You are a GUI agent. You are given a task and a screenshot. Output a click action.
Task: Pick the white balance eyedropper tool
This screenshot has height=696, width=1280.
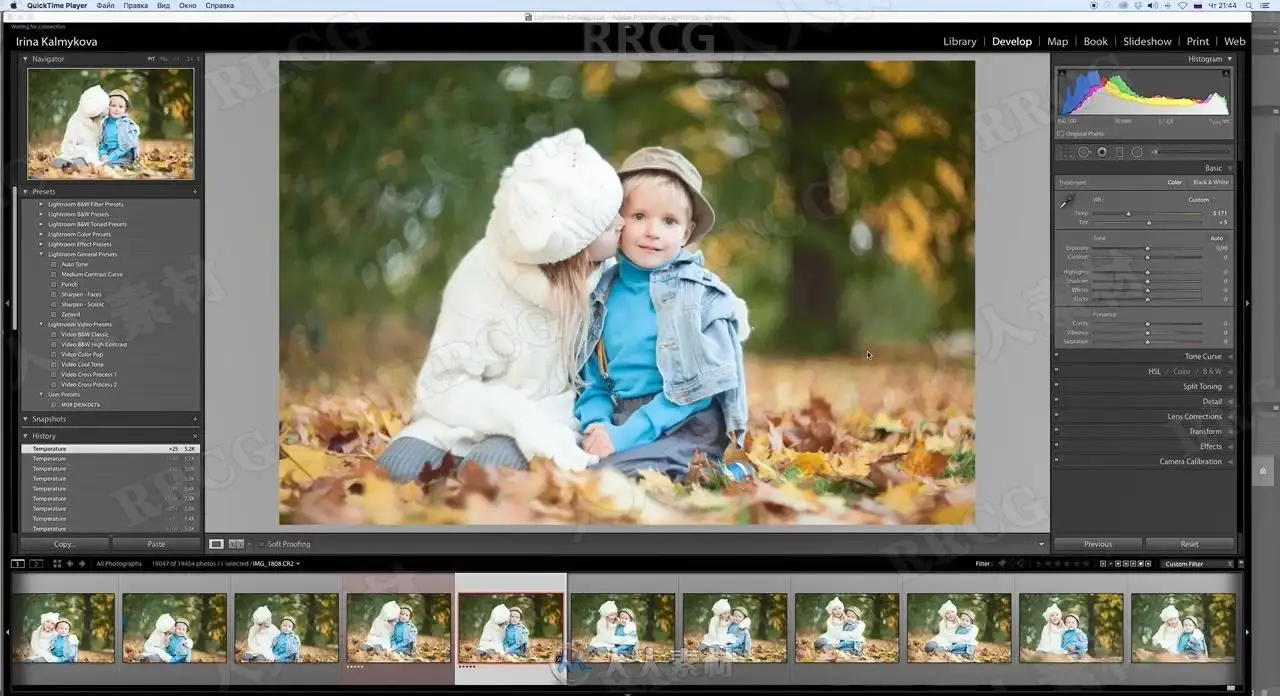click(1068, 202)
